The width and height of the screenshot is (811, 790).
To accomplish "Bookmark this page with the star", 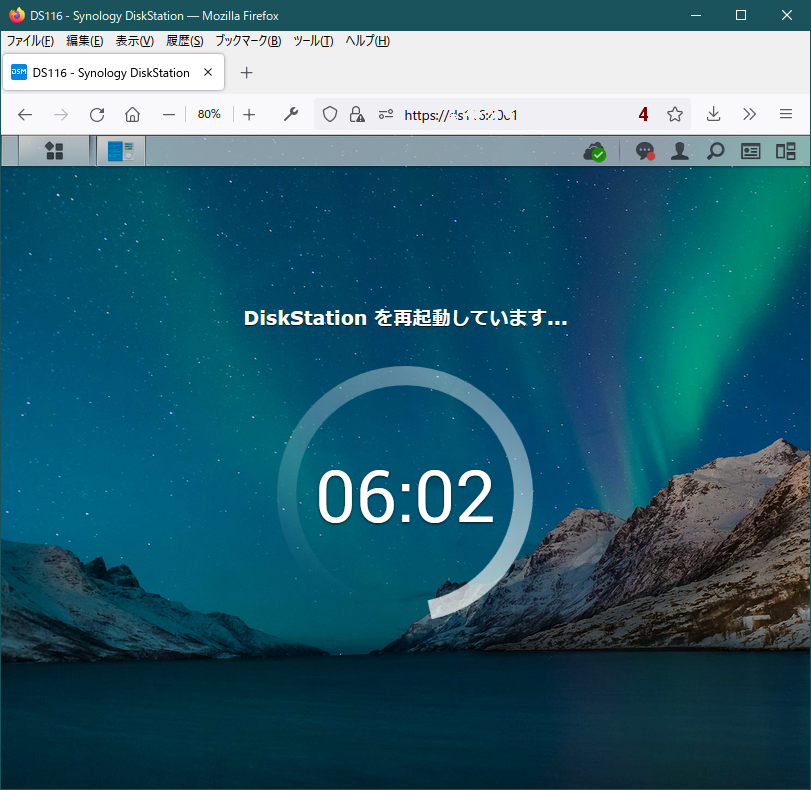I will pyautogui.click(x=674, y=114).
